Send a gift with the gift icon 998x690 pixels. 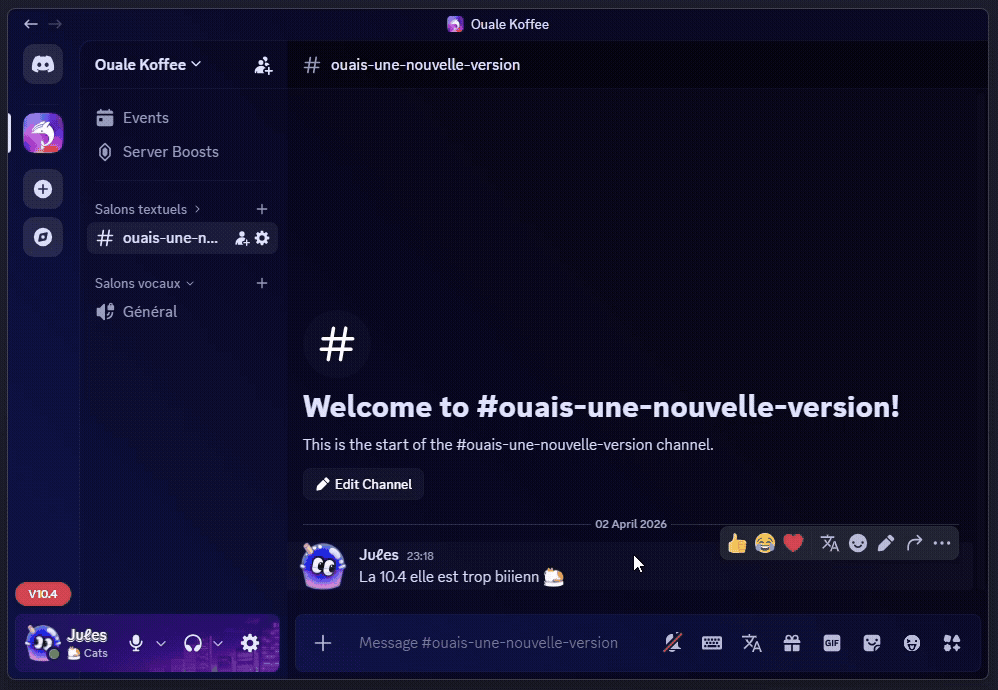791,643
